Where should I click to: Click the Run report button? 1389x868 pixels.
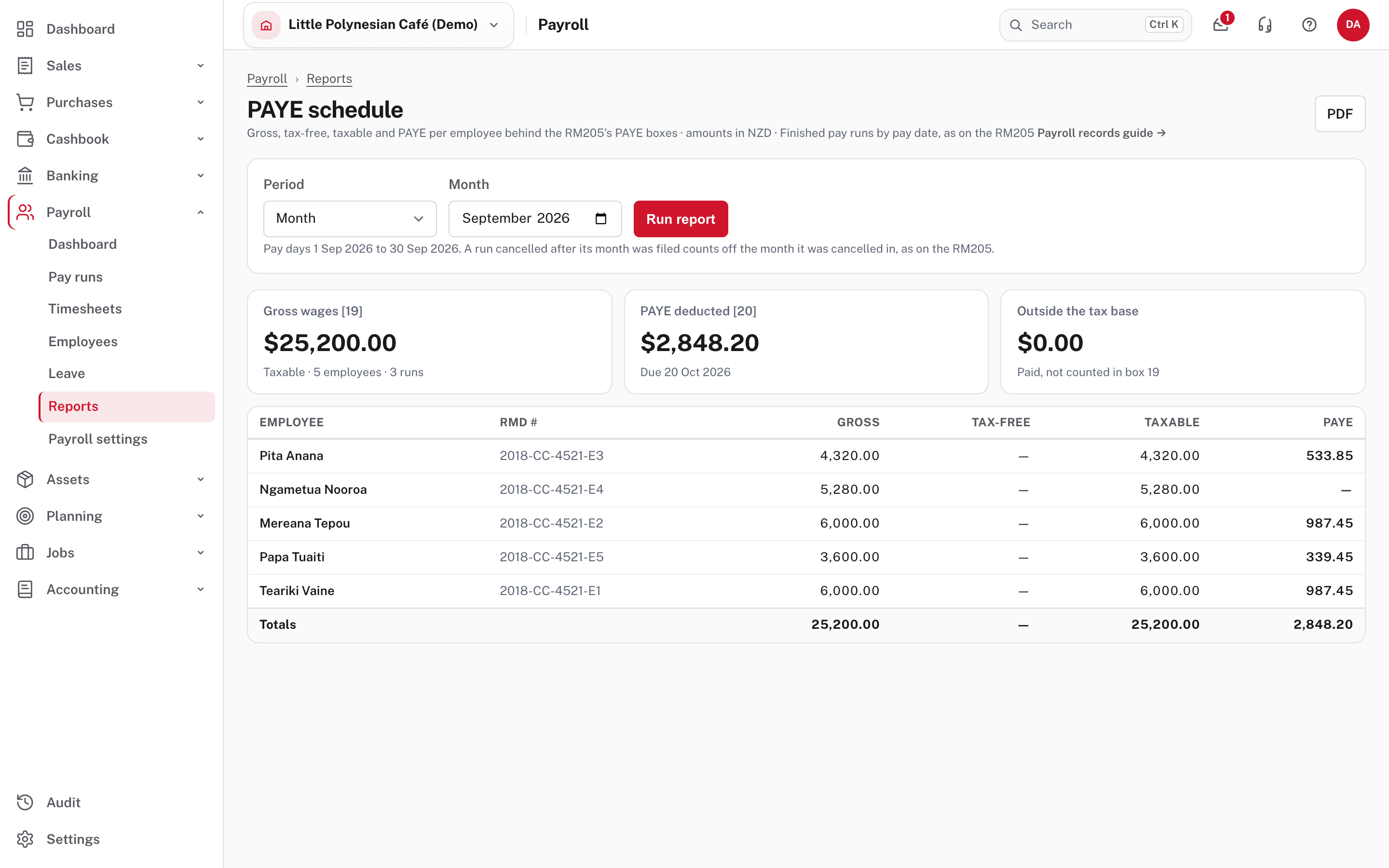[681, 219]
